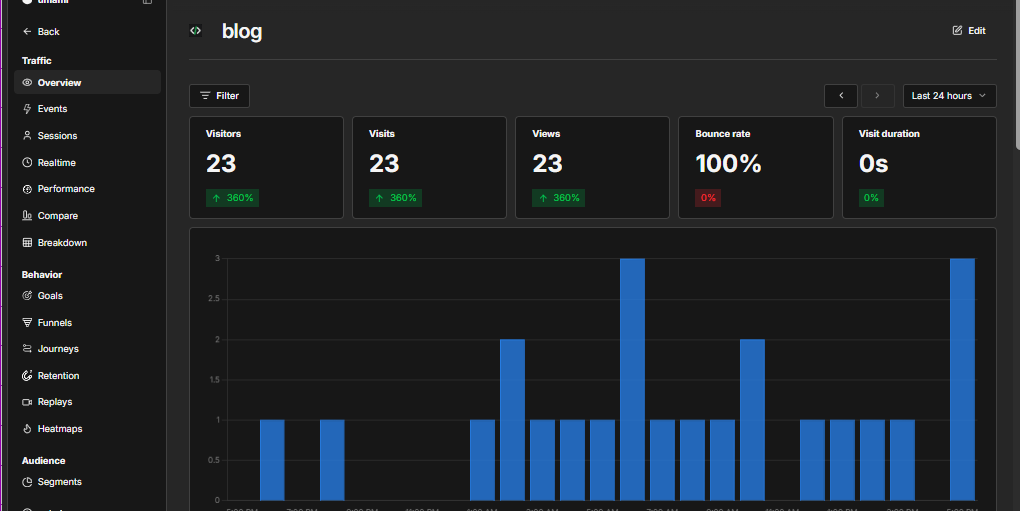
Task: Click the Compare bars icon
Action: [x=27, y=215]
